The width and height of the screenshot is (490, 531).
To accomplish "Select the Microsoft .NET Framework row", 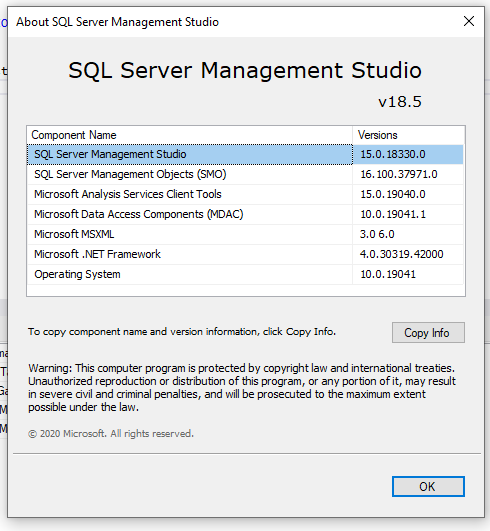I will tap(245, 254).
